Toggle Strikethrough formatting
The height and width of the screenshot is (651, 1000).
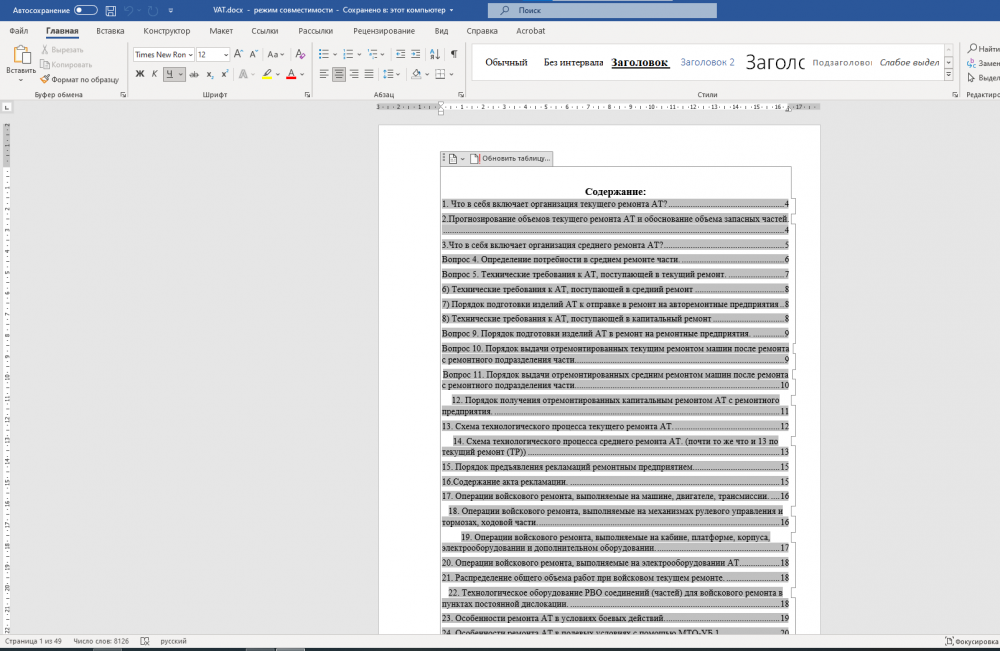194,74
